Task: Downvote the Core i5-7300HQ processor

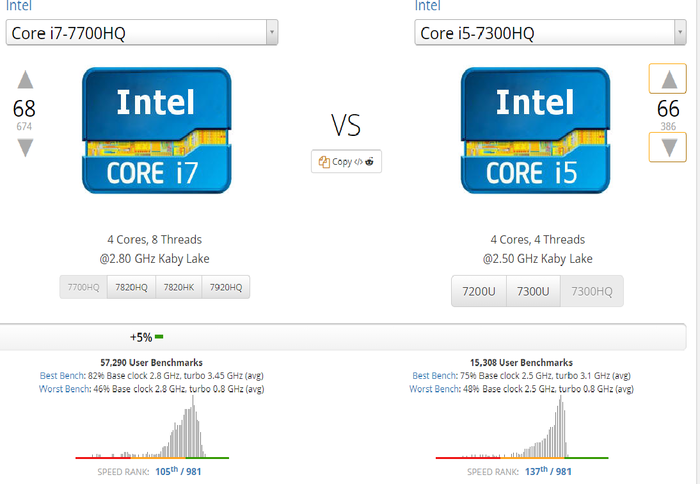Action: pyautogui.click(x=668, y=147)
